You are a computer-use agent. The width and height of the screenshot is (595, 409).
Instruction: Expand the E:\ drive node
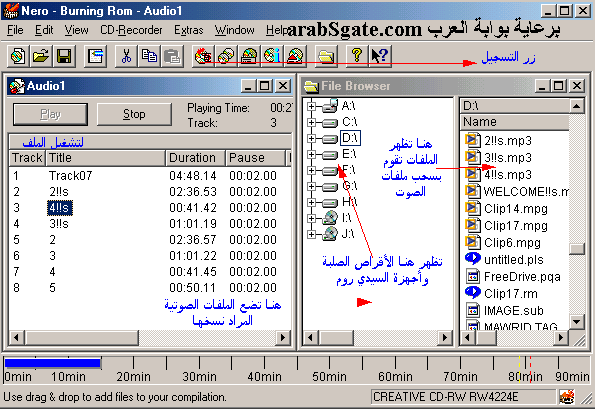click(x=311, y=154)
